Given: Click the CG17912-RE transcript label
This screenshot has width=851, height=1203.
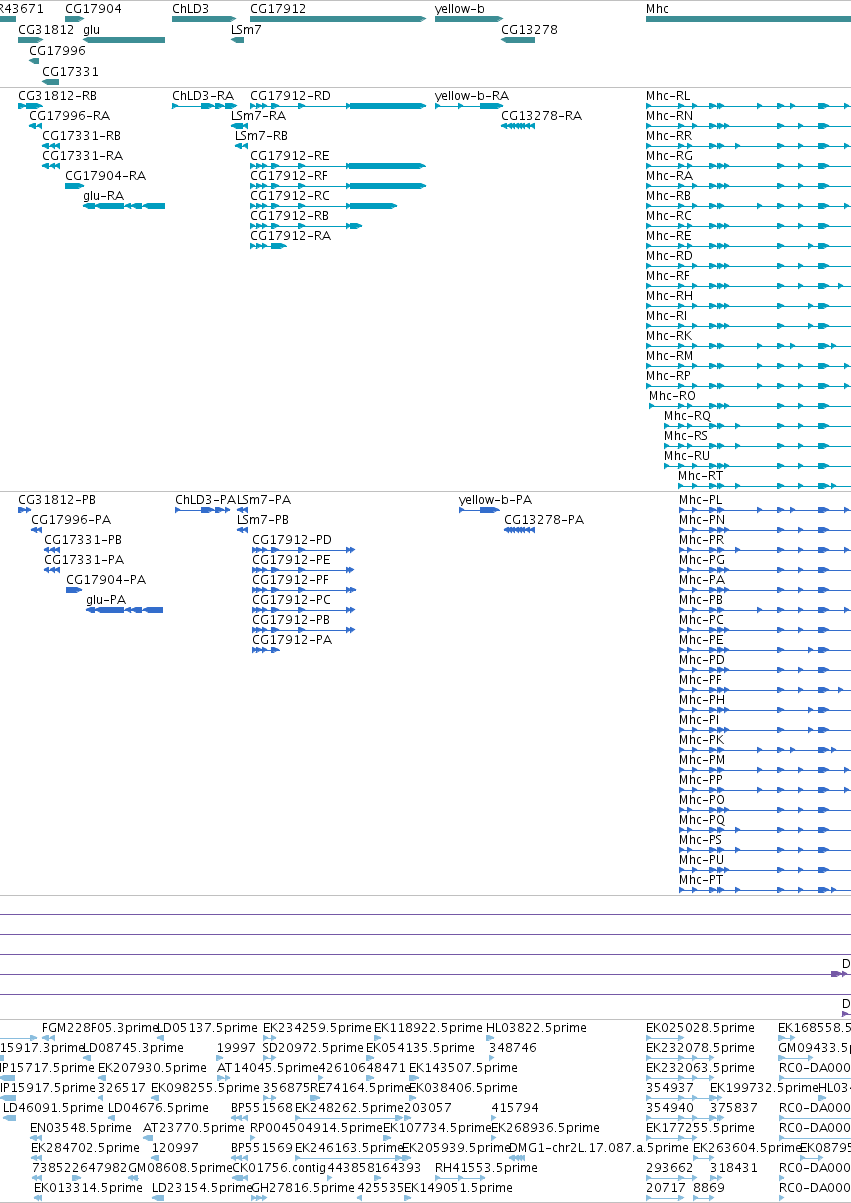Looking at the screenshot, I should [x=290, y=156].
